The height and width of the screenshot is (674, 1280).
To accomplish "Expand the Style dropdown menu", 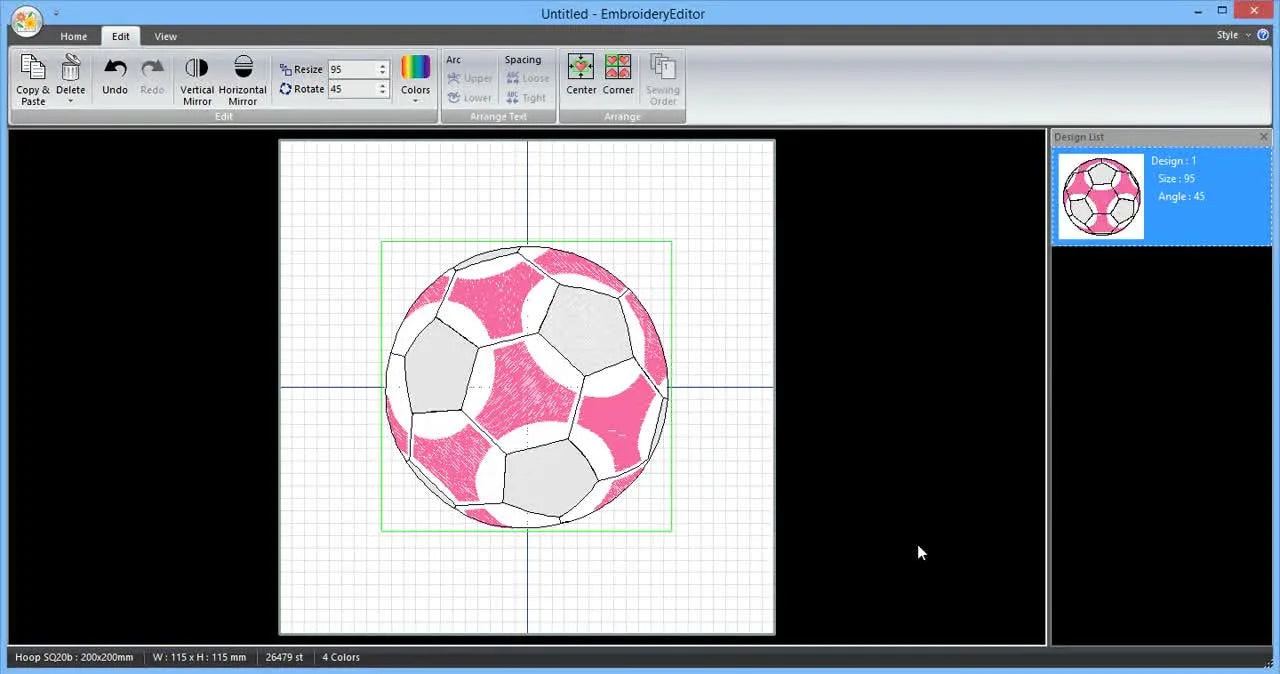I will click(1231, 35).
